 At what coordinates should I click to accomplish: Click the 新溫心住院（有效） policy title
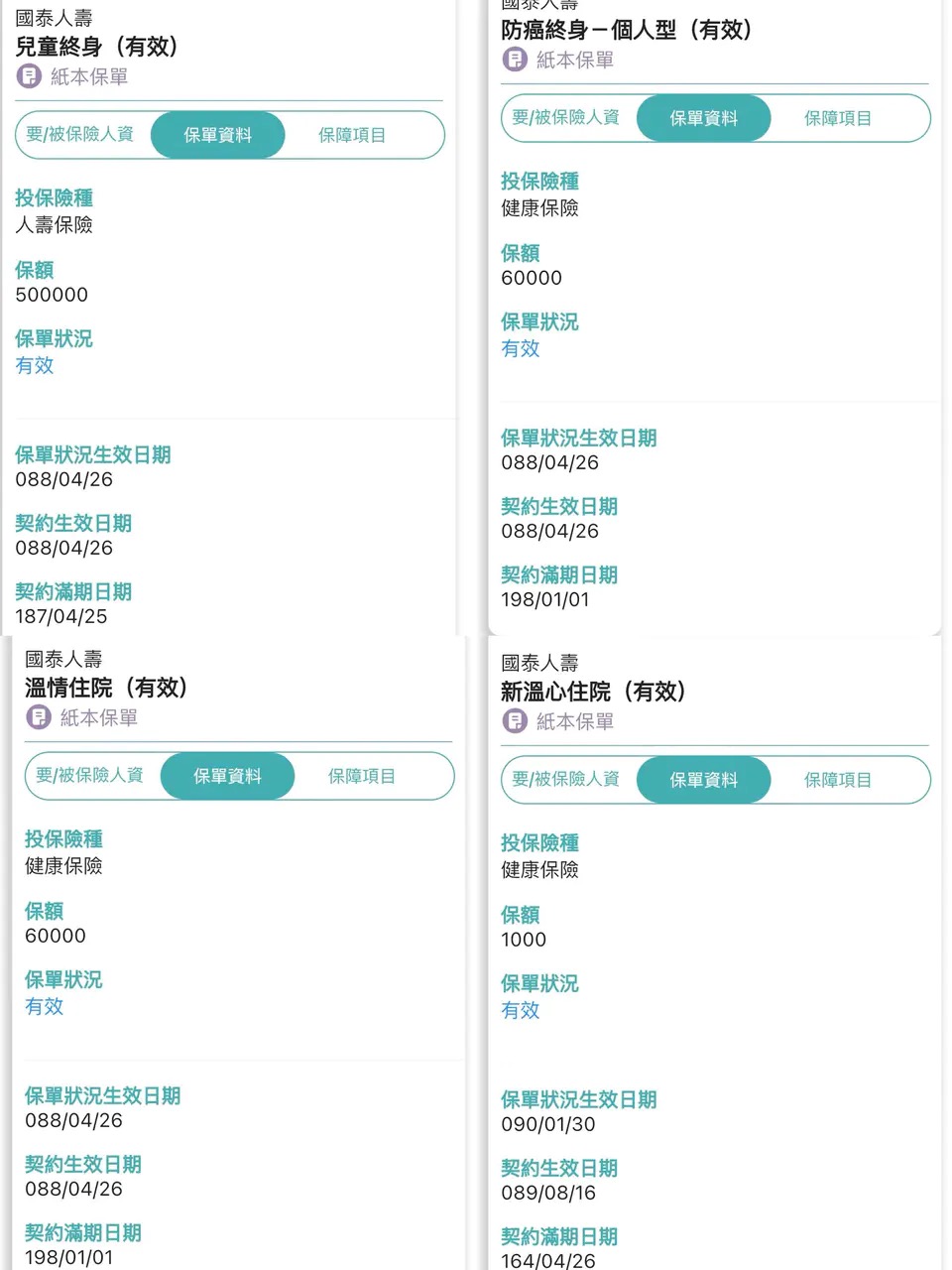[594, 692]
